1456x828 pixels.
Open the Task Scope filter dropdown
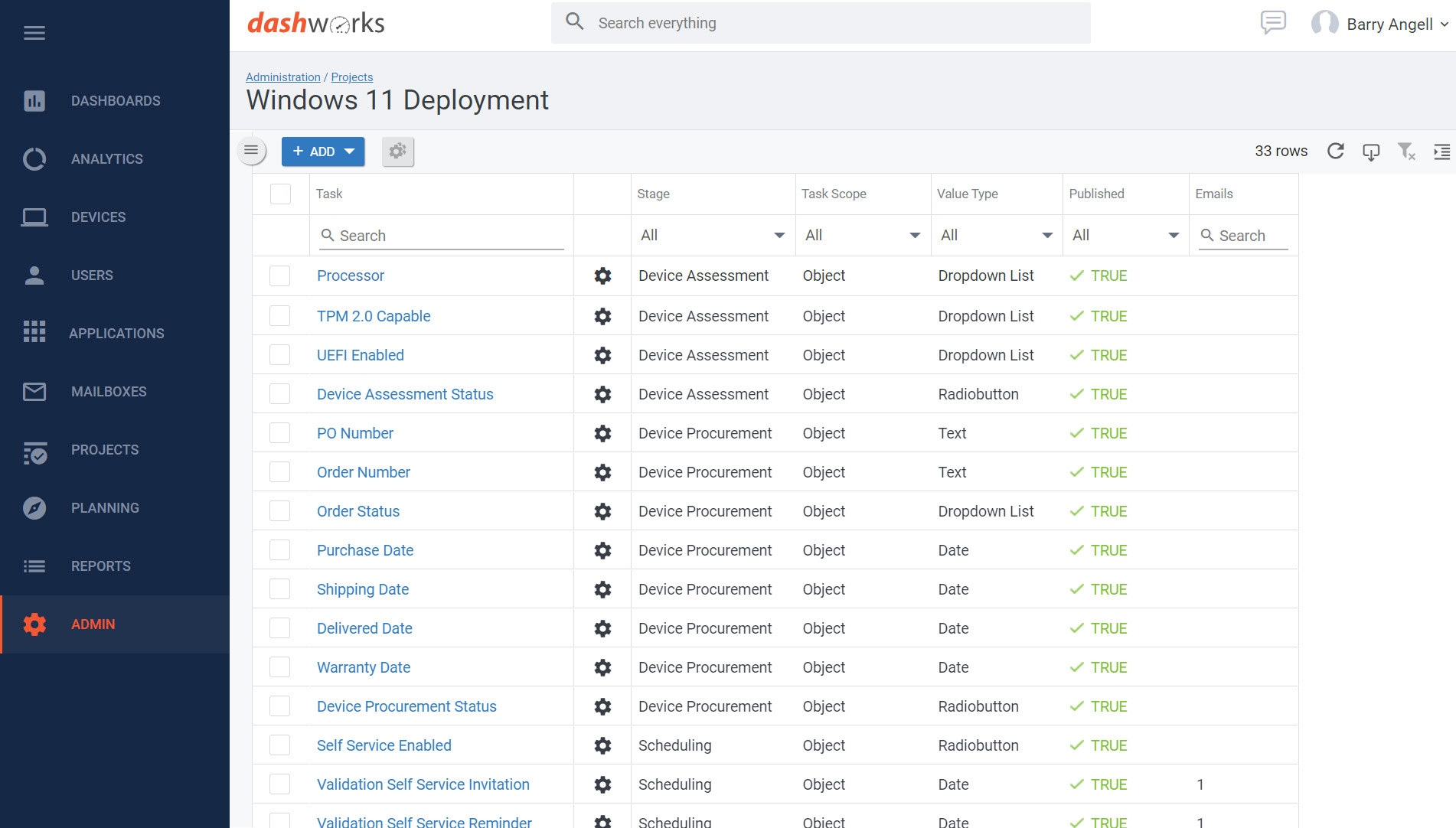tap(863, 235)
